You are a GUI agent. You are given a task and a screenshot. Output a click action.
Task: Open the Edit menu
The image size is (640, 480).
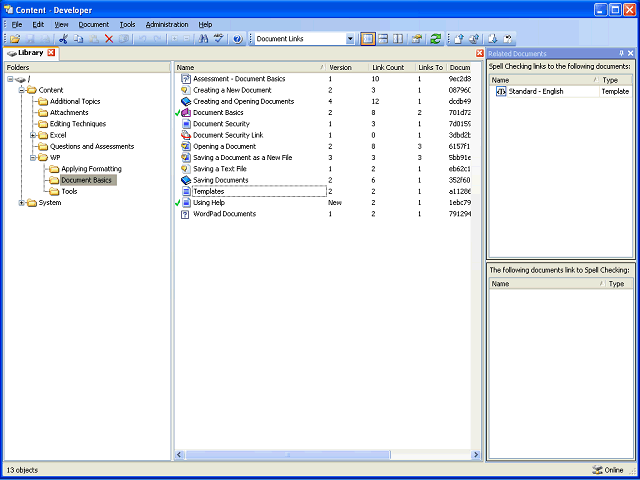click(x=38, y=24)
